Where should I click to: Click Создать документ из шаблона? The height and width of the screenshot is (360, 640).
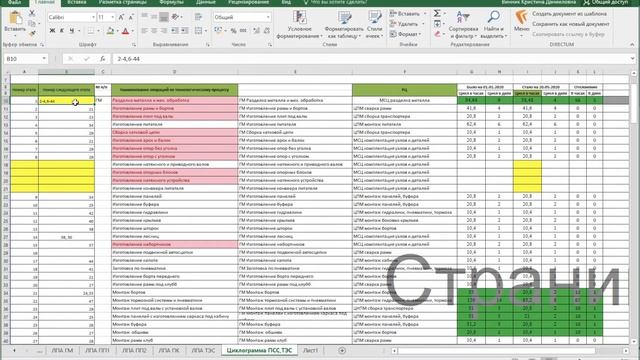coord(569,13)
